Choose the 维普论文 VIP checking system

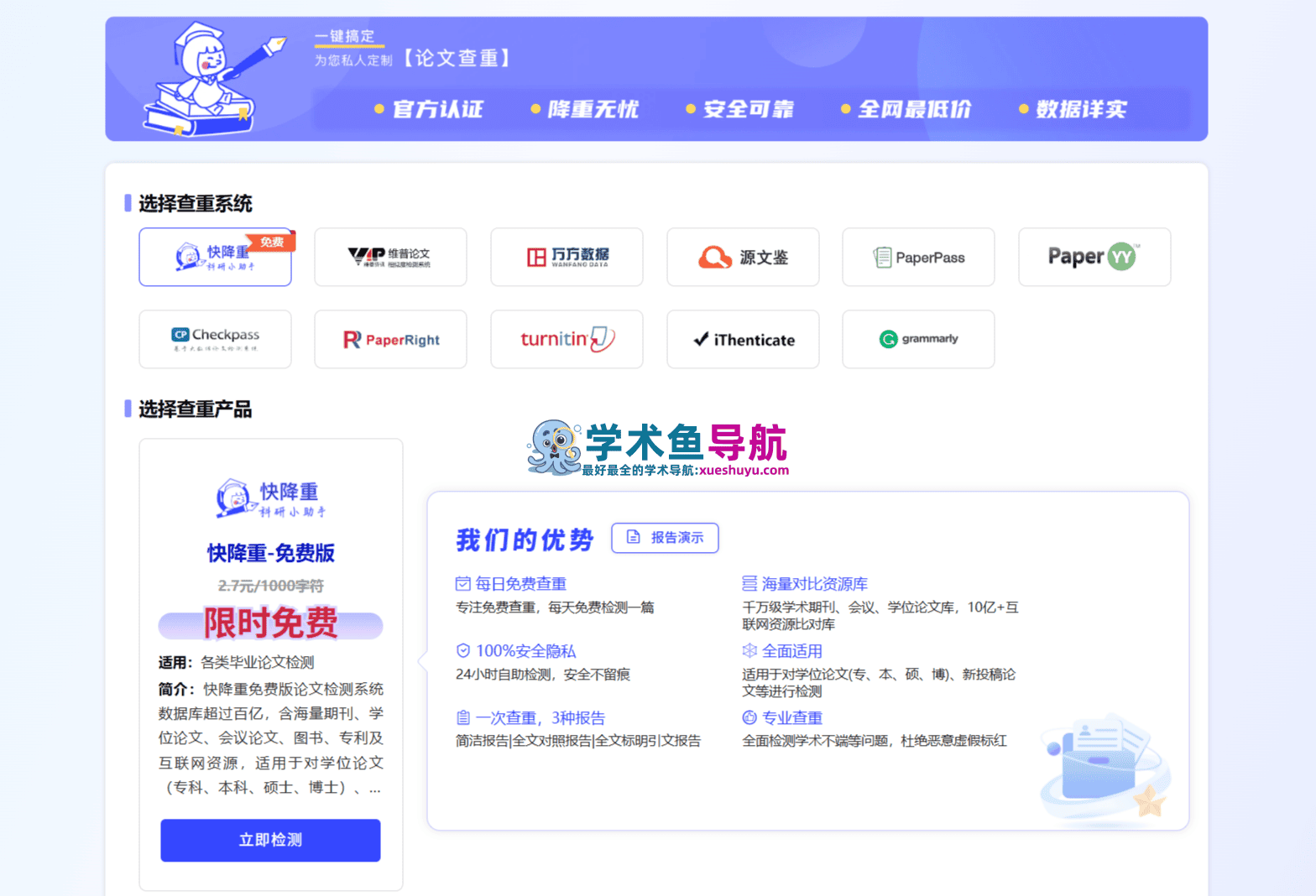click(390, 257)
